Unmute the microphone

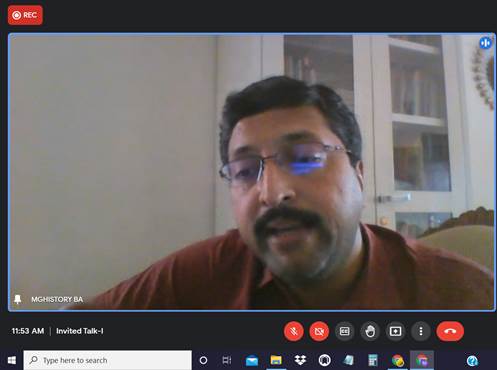pyautogui.click(x=294, y=331)
